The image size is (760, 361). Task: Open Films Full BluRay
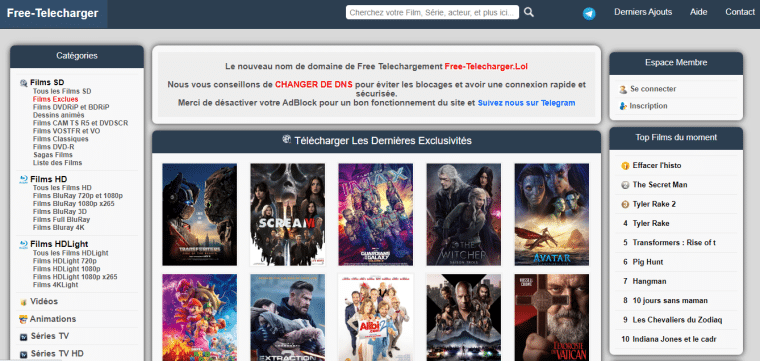point(62,220)
